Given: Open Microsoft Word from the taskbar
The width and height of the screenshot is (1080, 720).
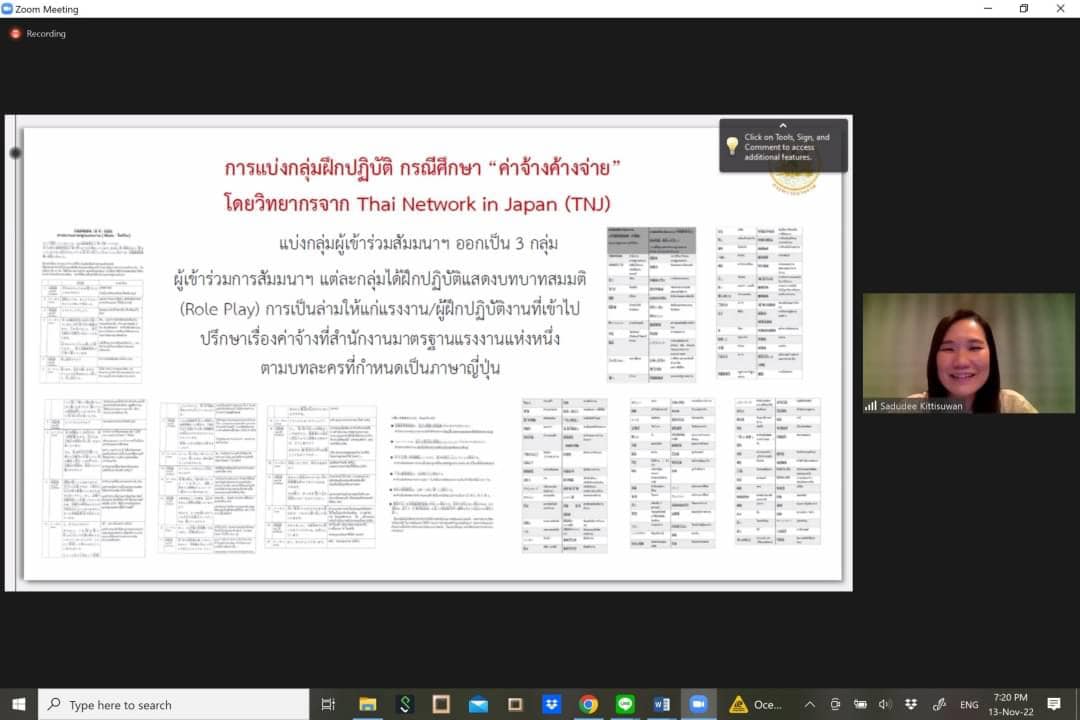Looking at the screenshot, I should (661, 704).
